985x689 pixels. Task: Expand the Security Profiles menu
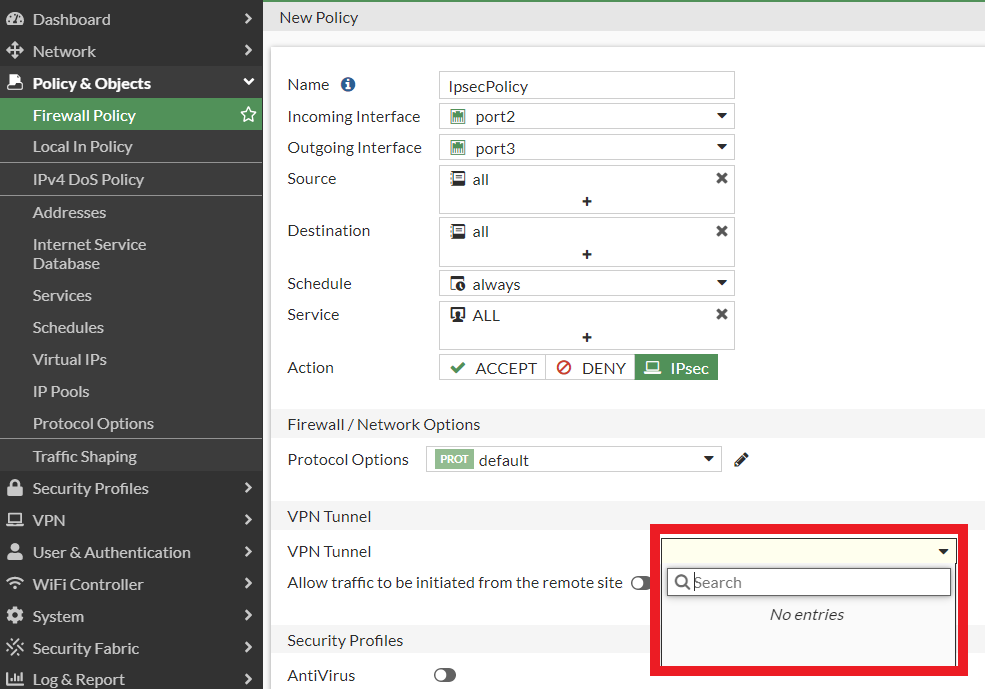(x=131, y=488)
